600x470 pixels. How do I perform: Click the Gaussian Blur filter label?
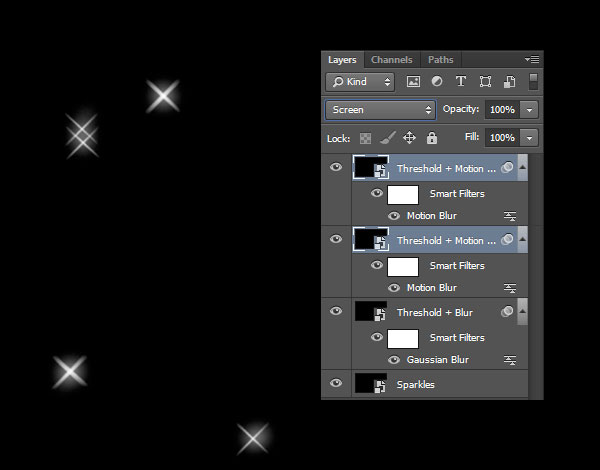438,360
